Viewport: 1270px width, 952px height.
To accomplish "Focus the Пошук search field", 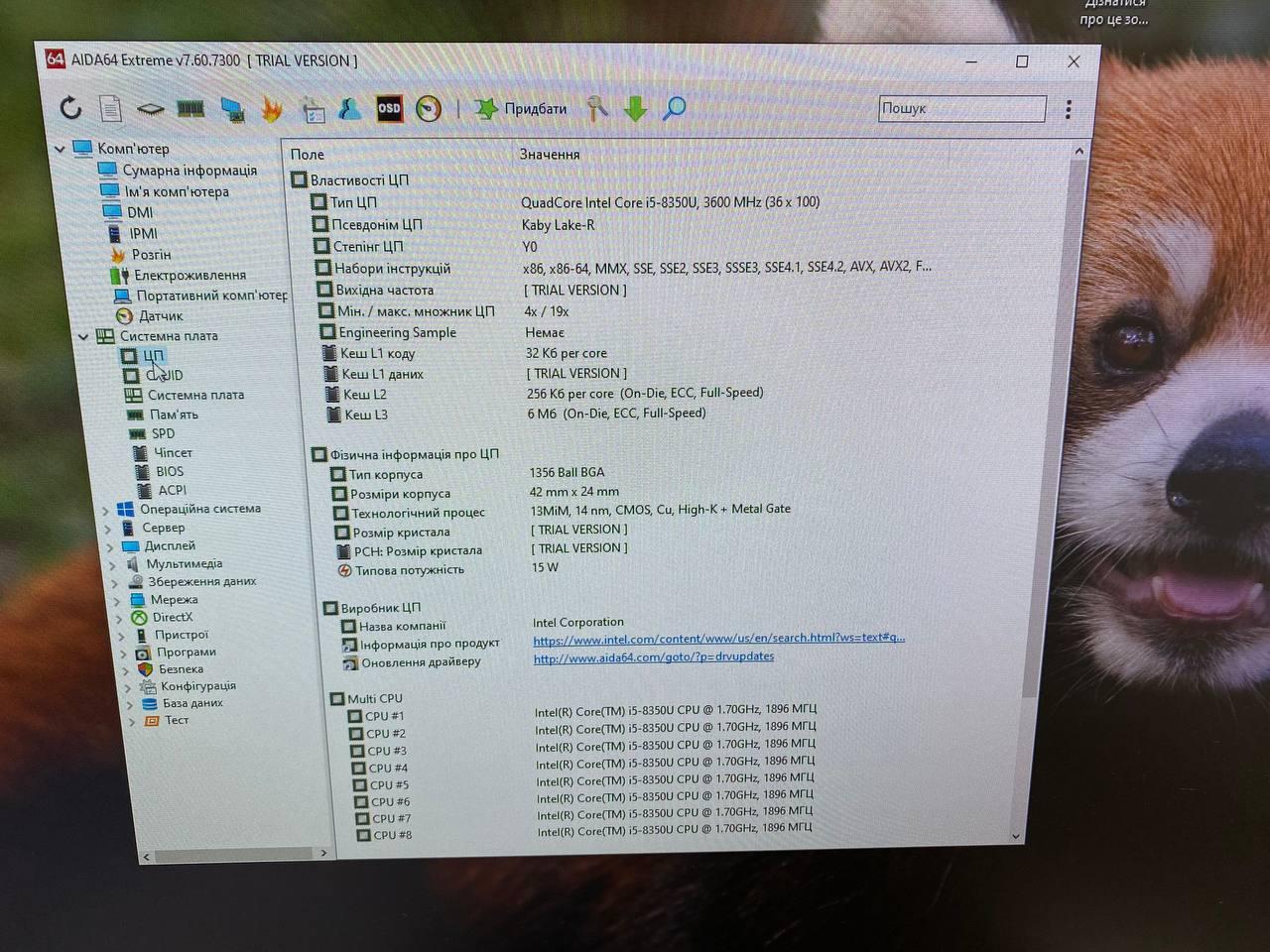I will click(962, 108).
